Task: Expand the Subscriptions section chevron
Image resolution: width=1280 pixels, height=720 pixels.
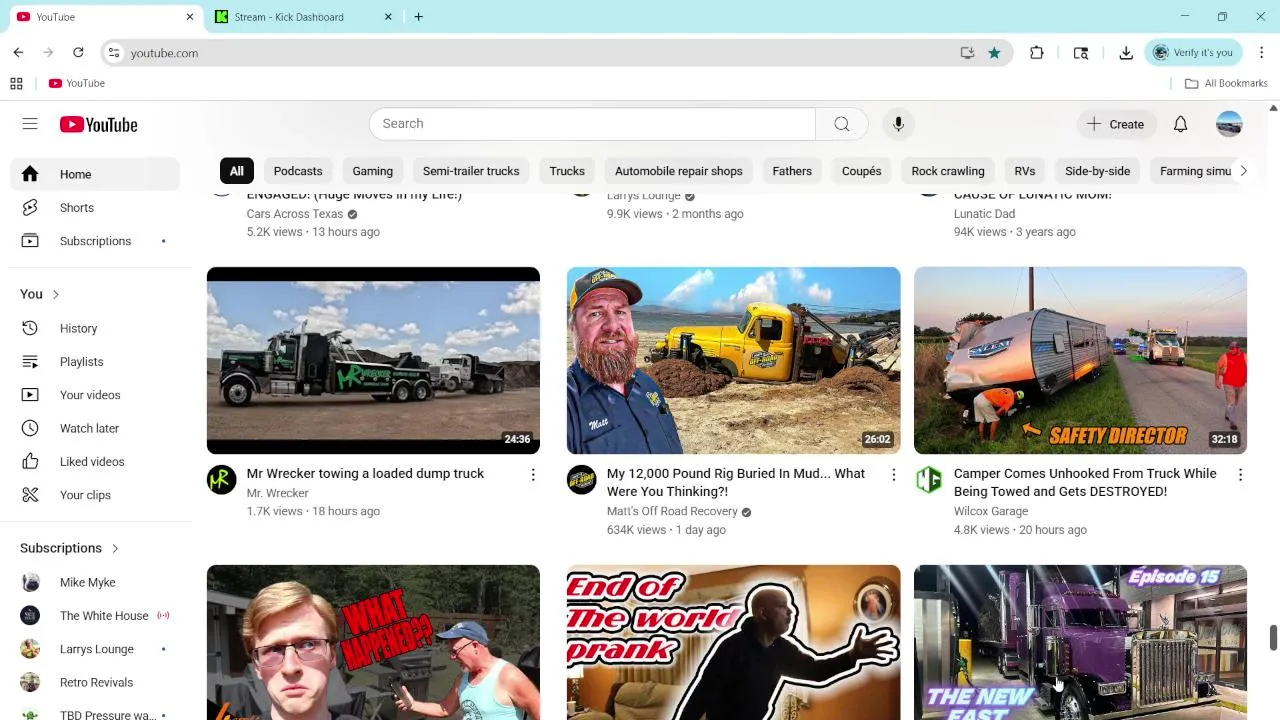Action: [115, 548]
